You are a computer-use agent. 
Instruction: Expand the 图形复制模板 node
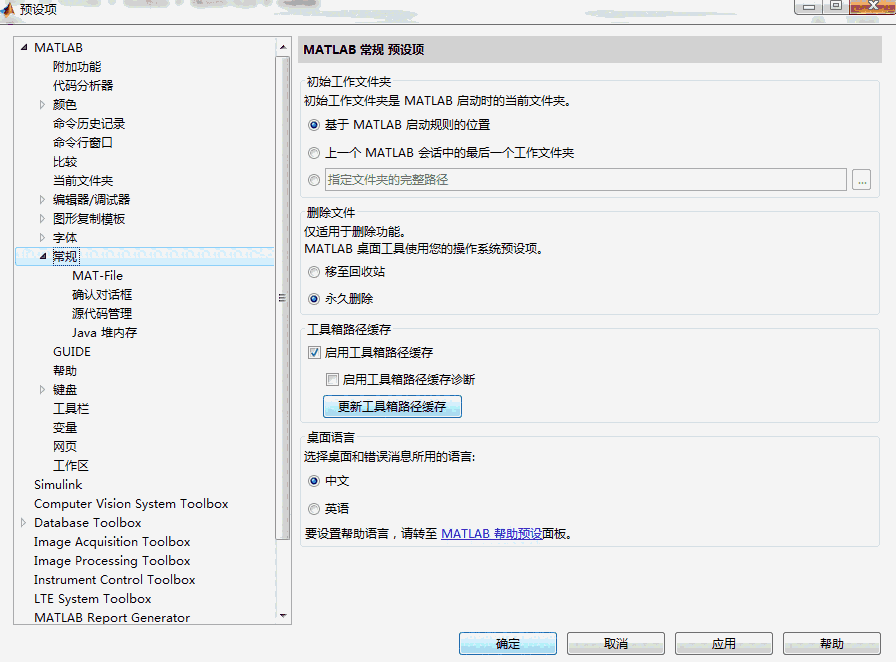42,218
